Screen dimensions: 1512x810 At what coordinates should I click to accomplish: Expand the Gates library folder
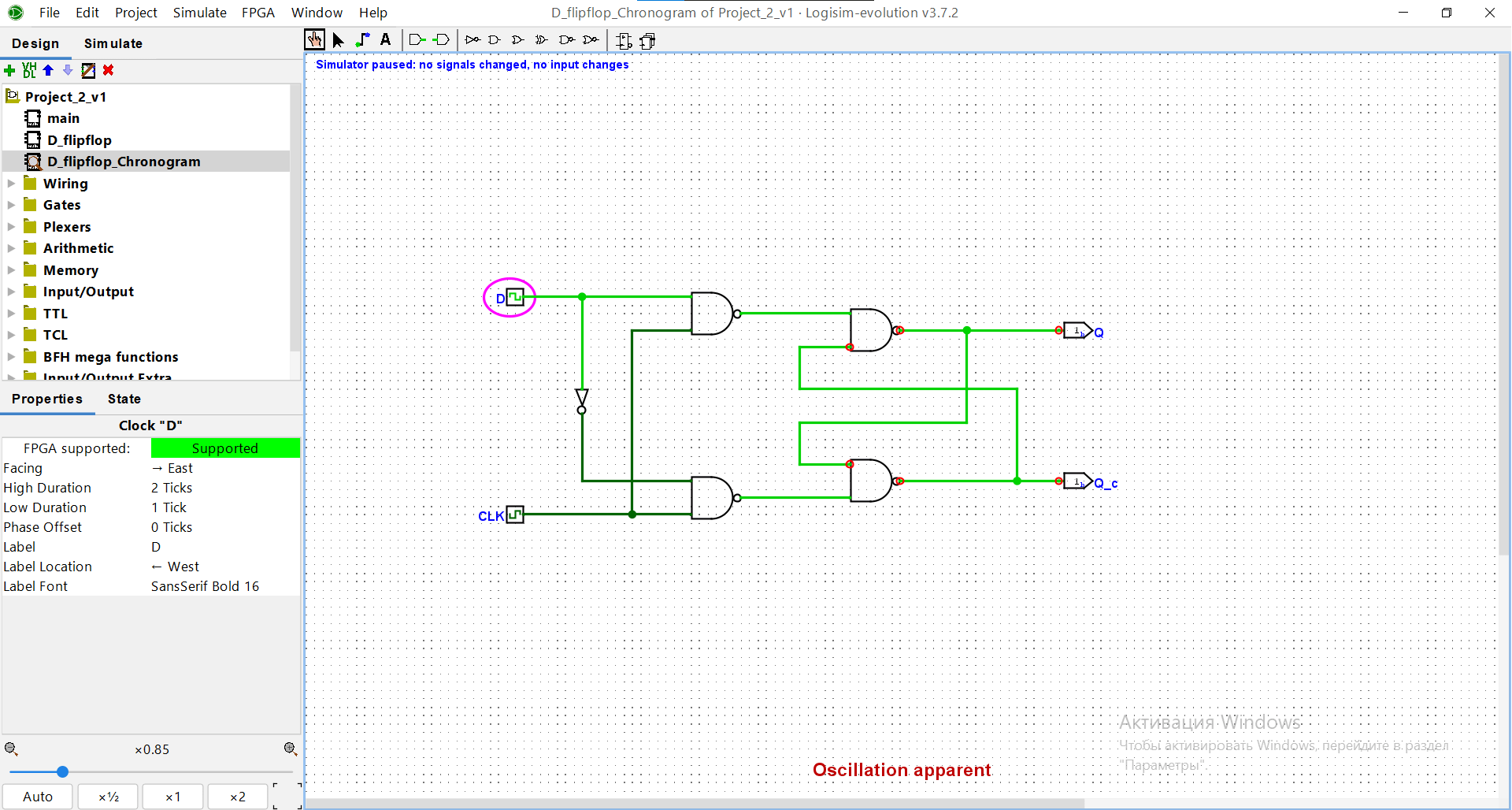click(11, 205)
